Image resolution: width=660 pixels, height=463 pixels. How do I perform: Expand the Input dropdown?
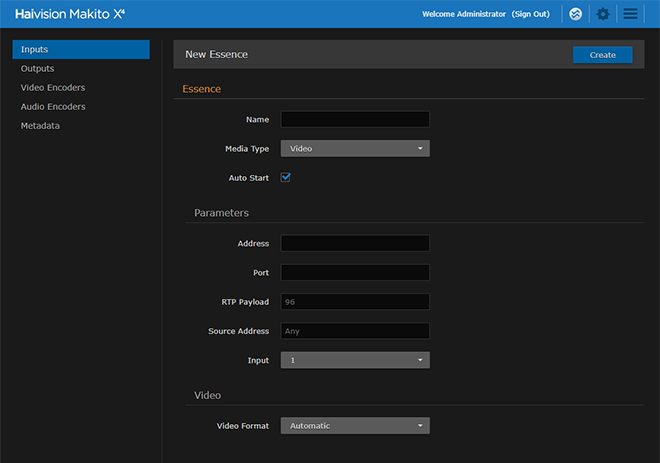tap(355, 359)
